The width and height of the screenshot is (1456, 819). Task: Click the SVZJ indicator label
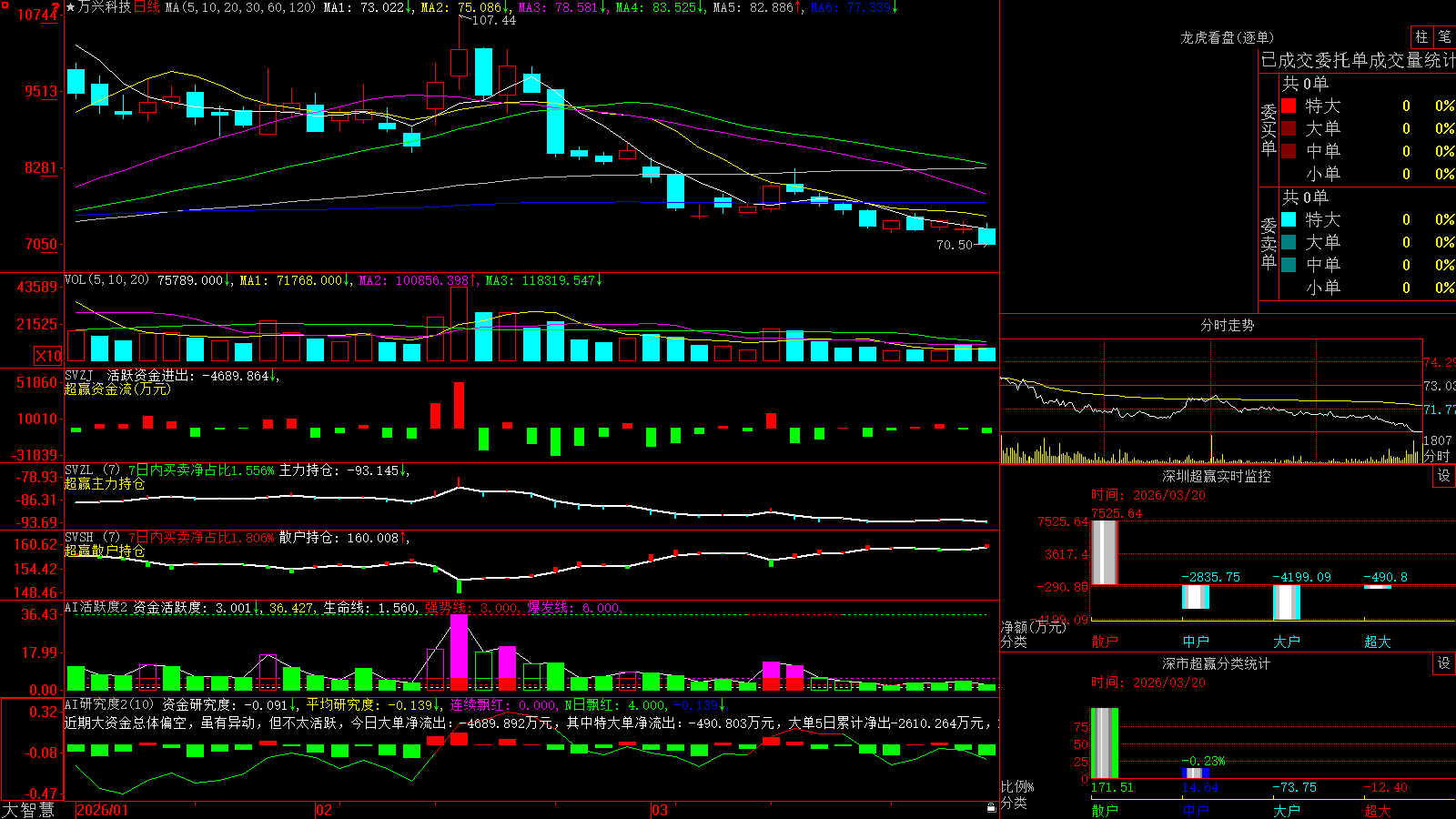coord(79,375)
